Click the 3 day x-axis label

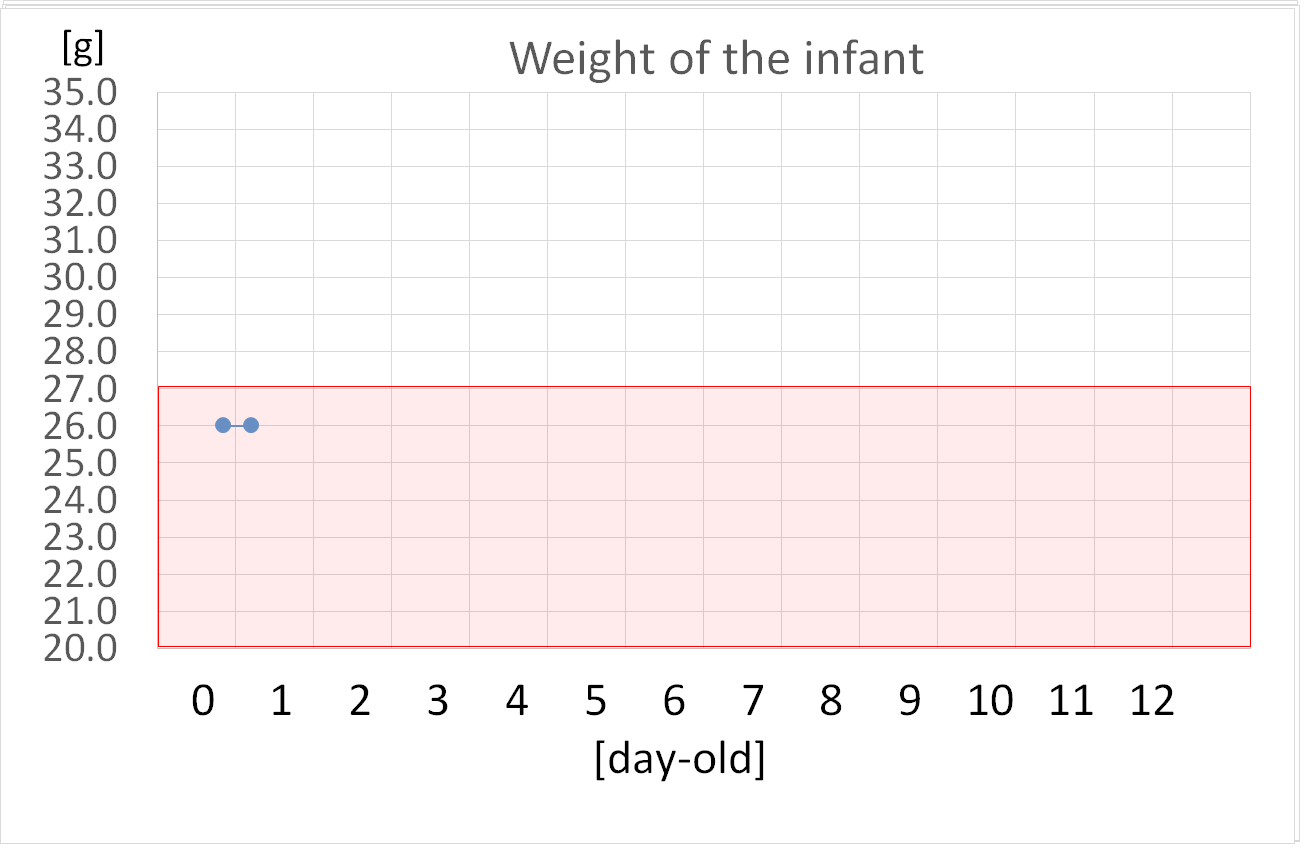pos(437,702)
